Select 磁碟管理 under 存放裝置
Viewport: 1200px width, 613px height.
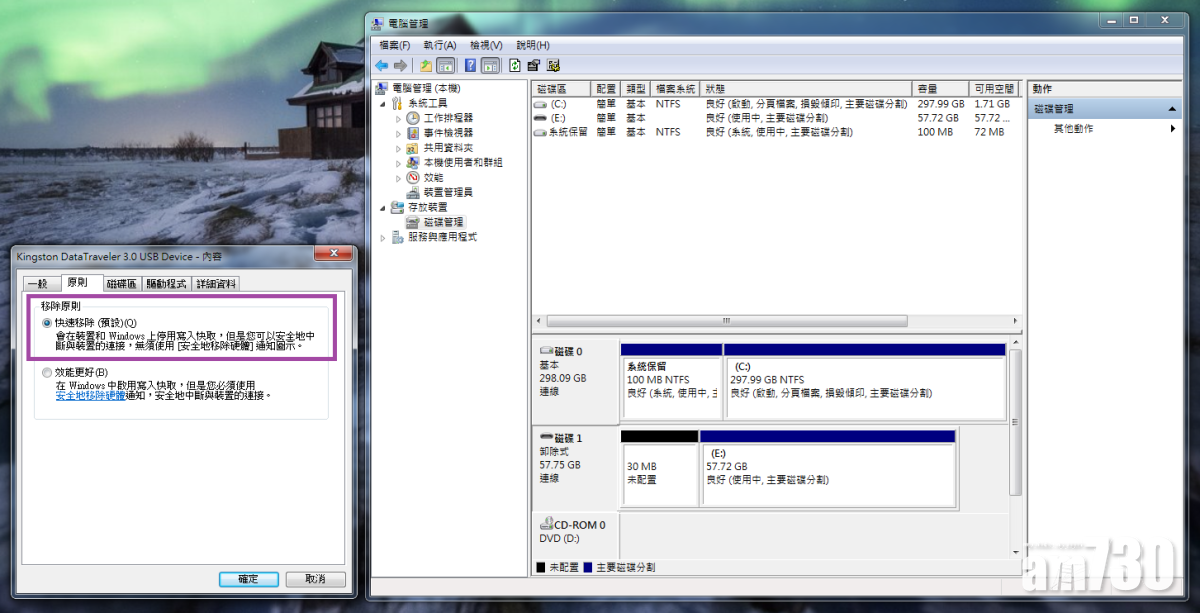point(443,222)
